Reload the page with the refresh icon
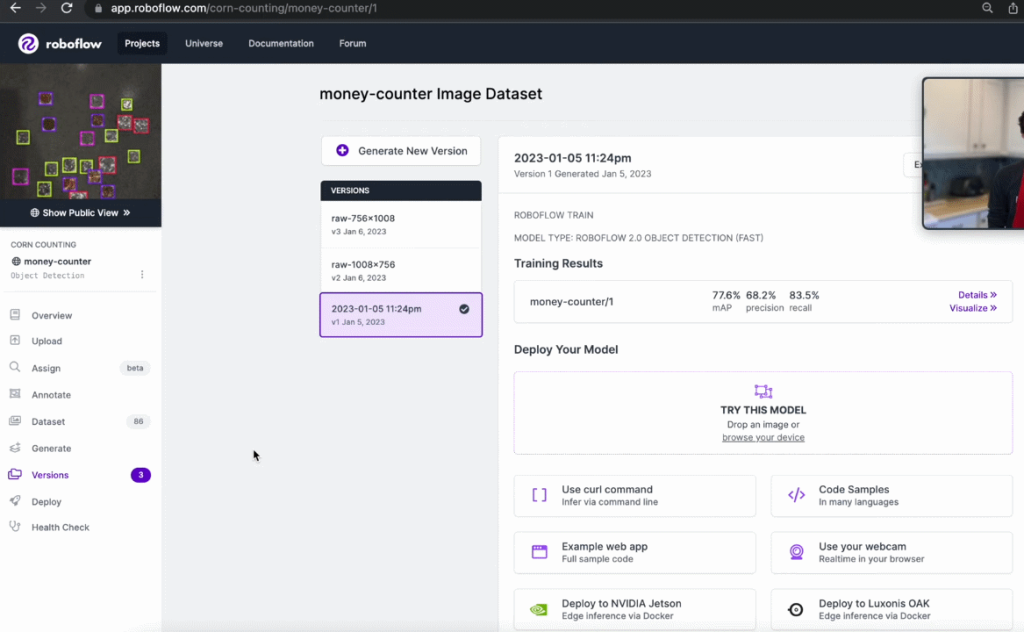The image size is (1024, 632). coord(67,8)
